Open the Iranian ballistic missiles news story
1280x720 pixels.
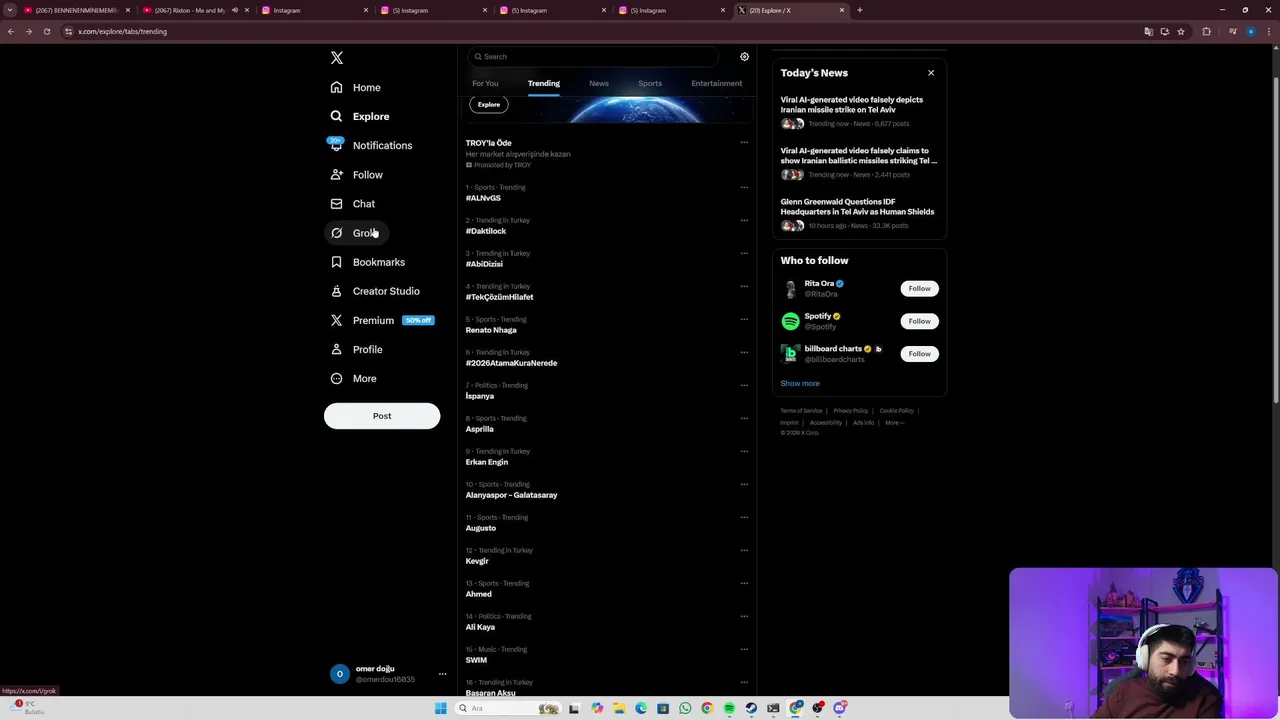(x=858, y=162)
